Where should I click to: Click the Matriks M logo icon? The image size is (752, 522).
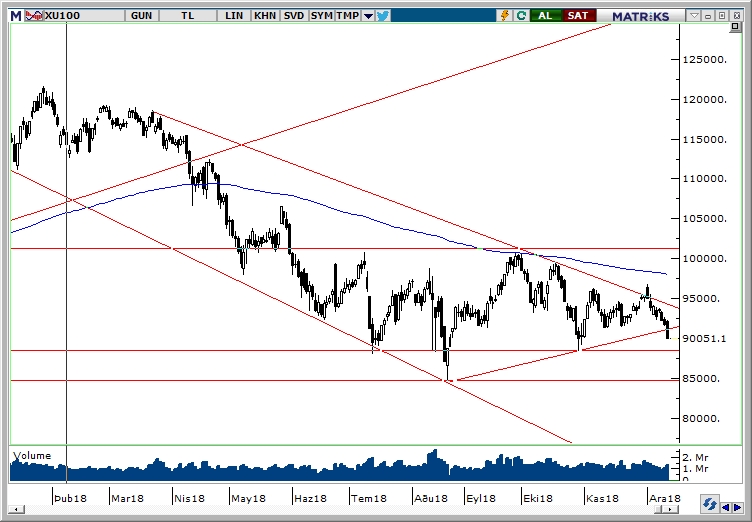coord(16,16)
